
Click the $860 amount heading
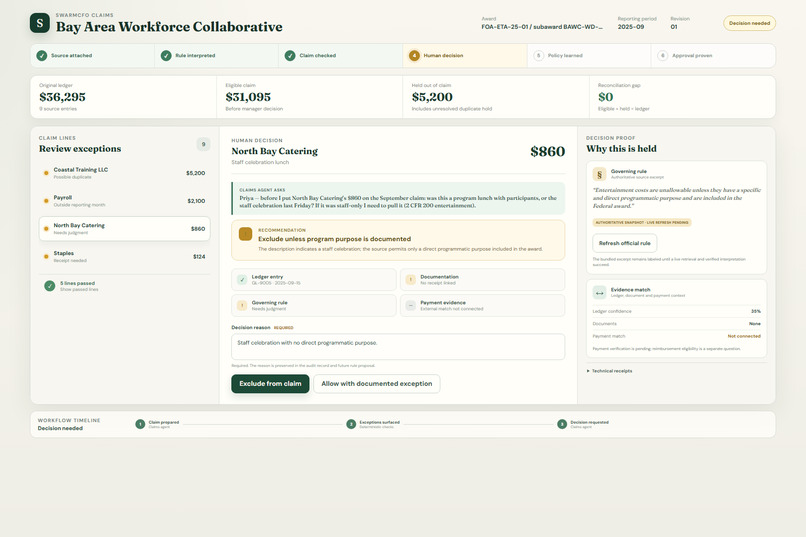pos(547,152)
